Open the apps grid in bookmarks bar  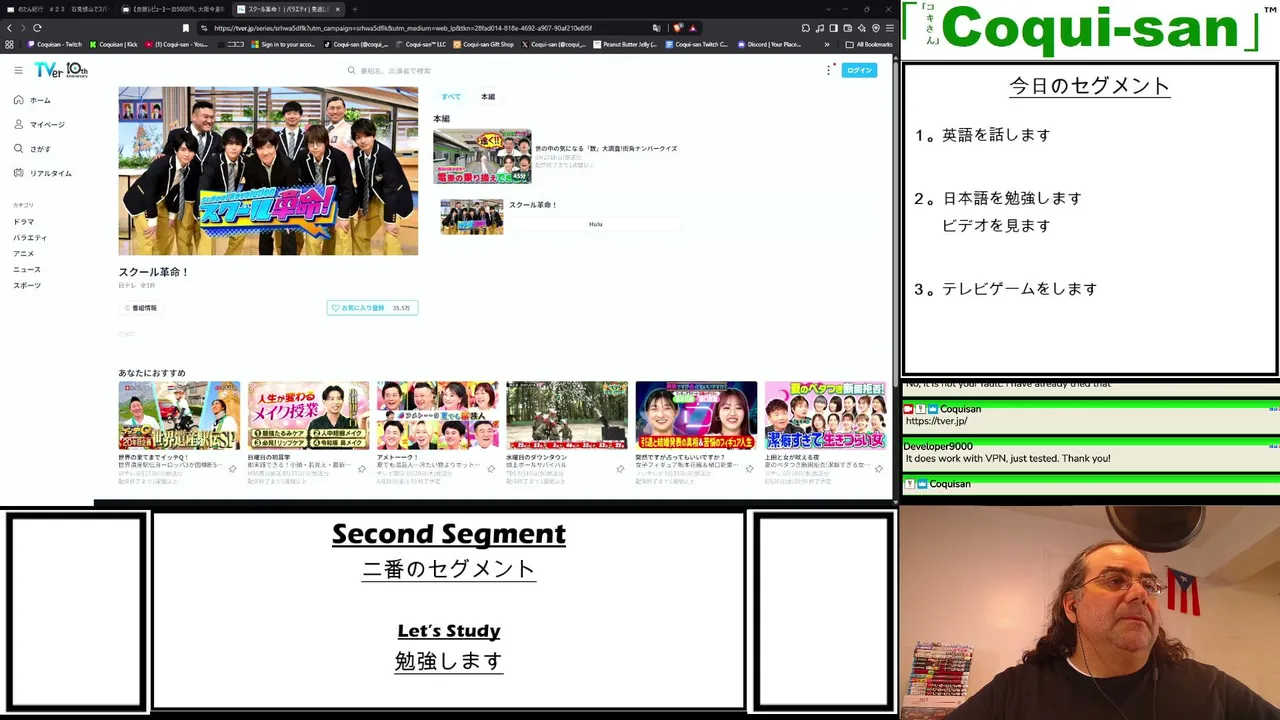10,44
